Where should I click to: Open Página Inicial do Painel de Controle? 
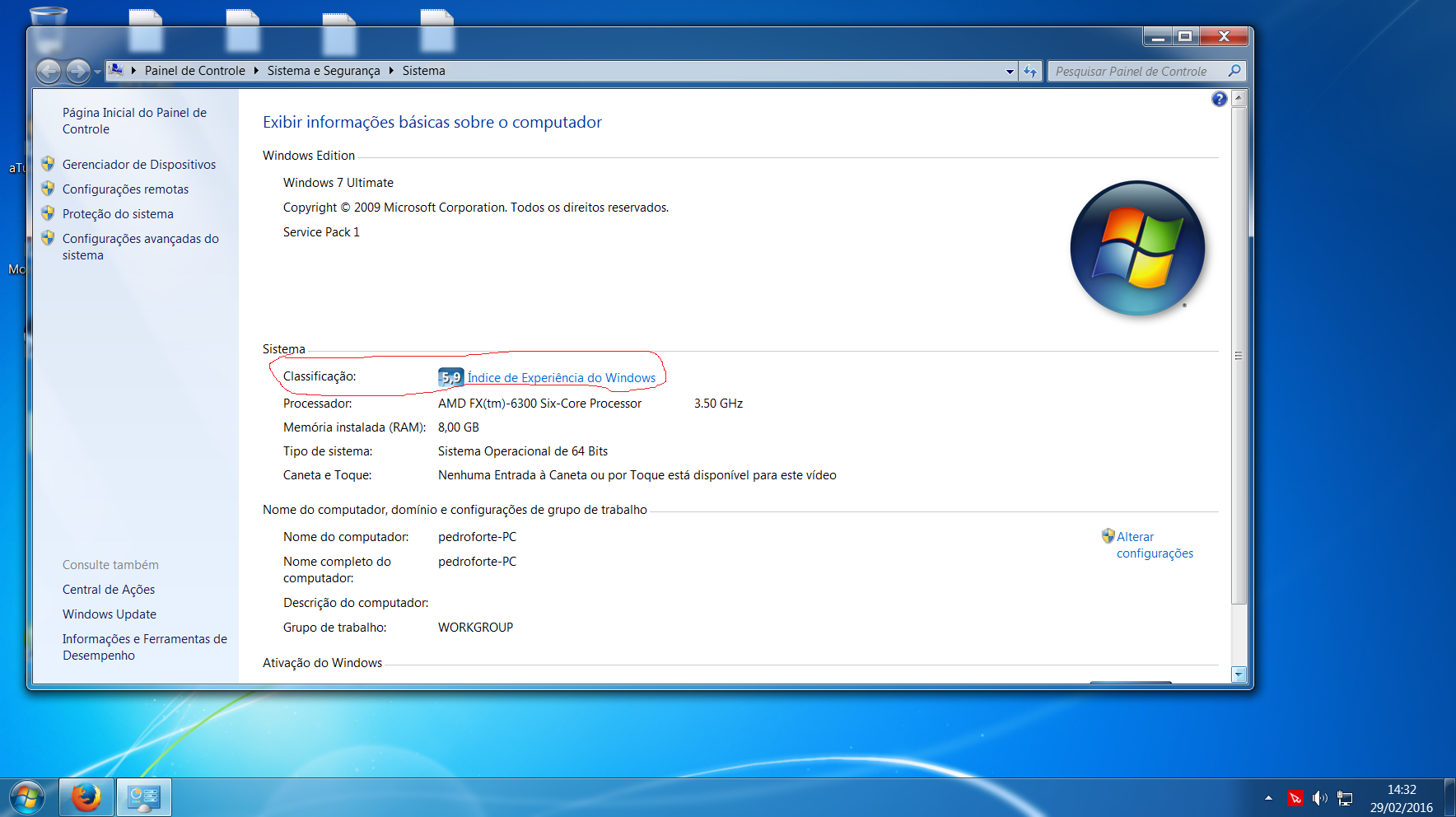coord(134,121)
